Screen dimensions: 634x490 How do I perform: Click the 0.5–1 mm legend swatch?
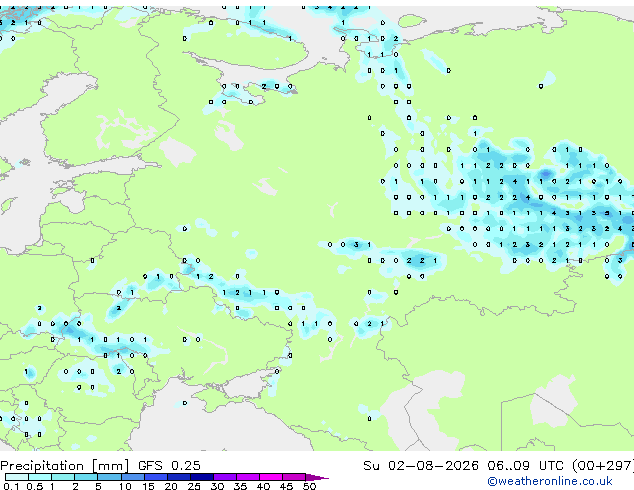[40, 477]
